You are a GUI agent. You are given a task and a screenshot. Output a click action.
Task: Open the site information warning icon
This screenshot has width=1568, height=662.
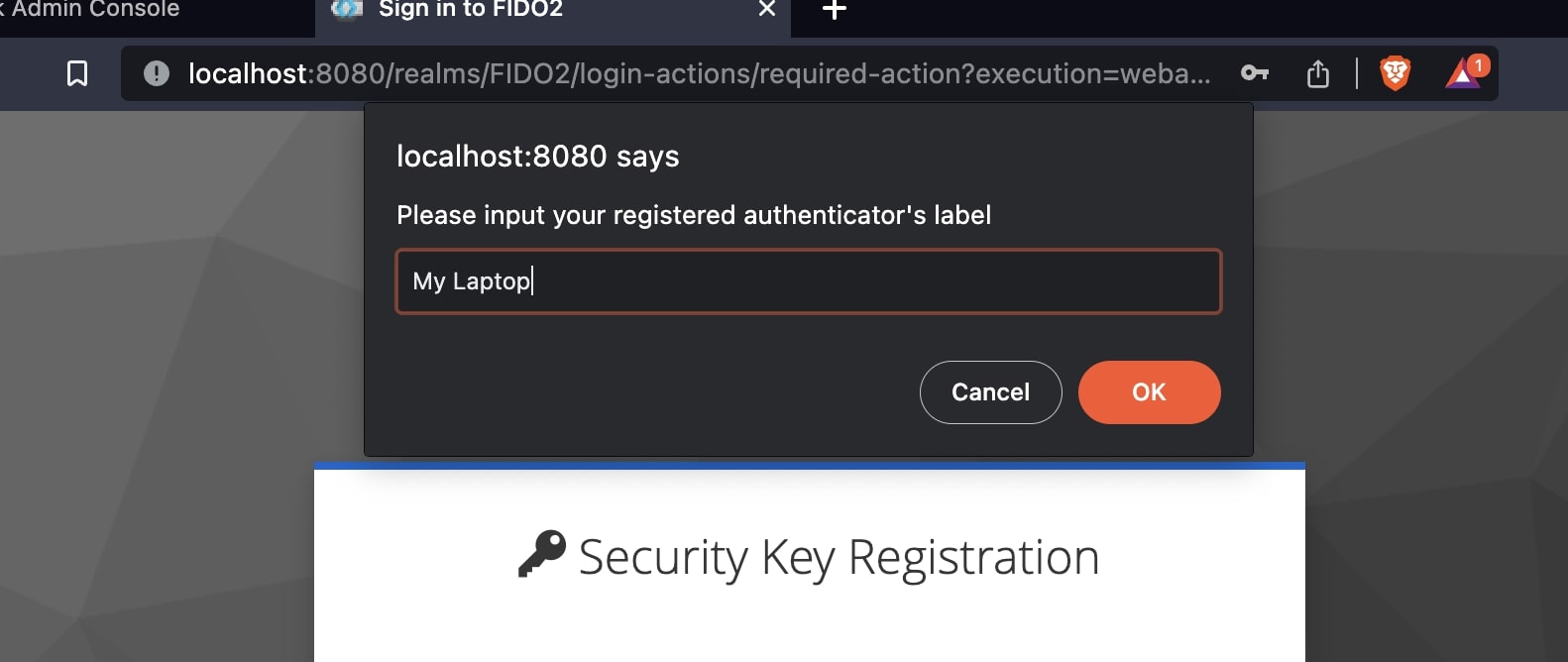(x=157, y=73)
